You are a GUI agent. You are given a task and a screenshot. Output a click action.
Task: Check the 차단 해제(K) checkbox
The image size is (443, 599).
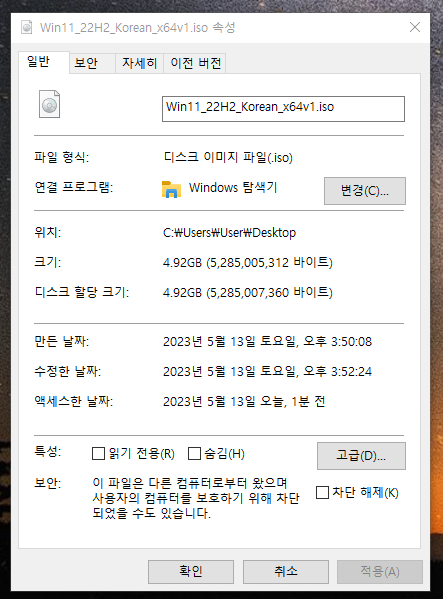click(322, 492)
